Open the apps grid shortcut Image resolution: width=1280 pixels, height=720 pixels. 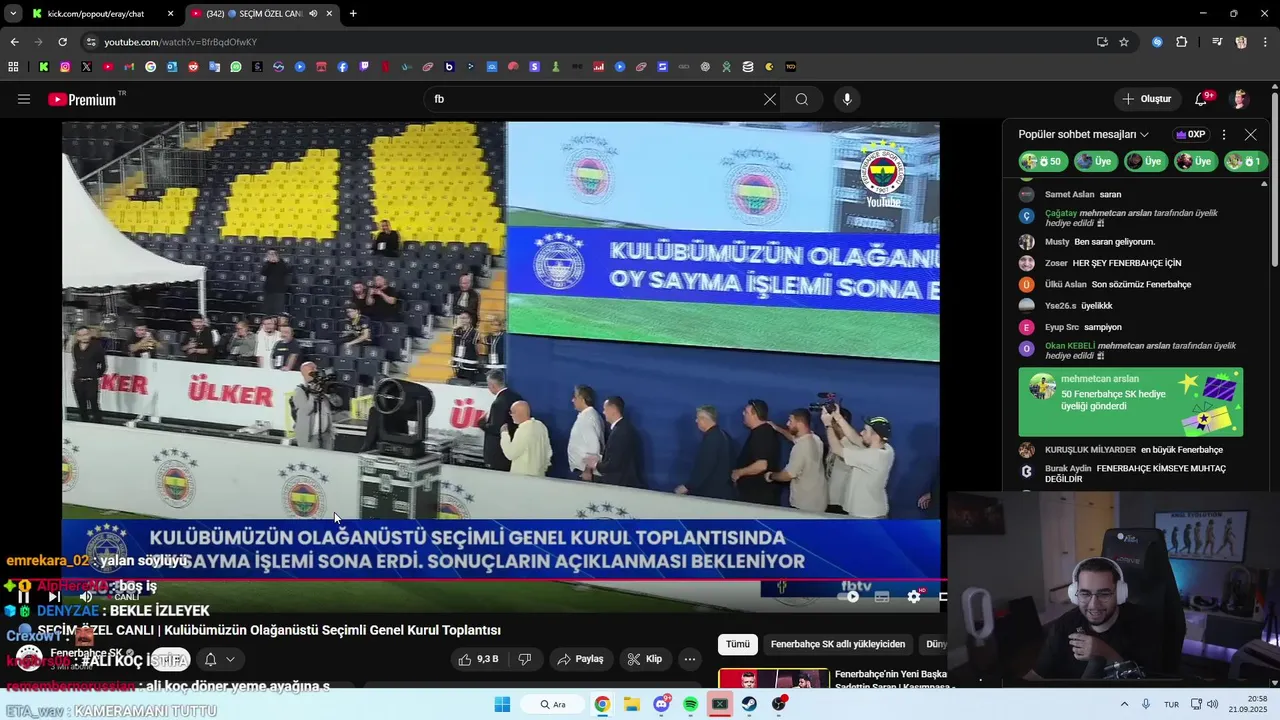point(13,67)
